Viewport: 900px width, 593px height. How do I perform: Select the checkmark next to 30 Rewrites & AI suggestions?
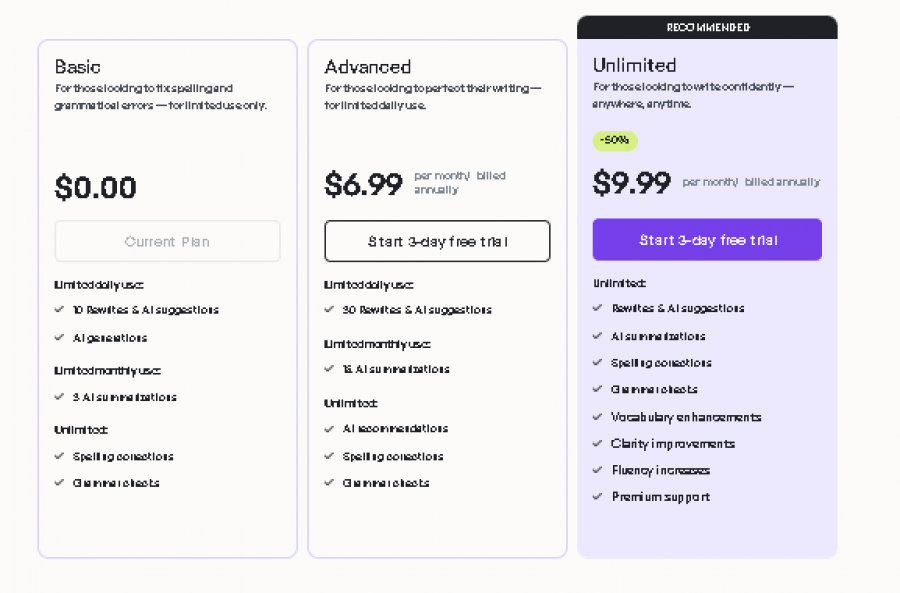(x=330, y=310)
